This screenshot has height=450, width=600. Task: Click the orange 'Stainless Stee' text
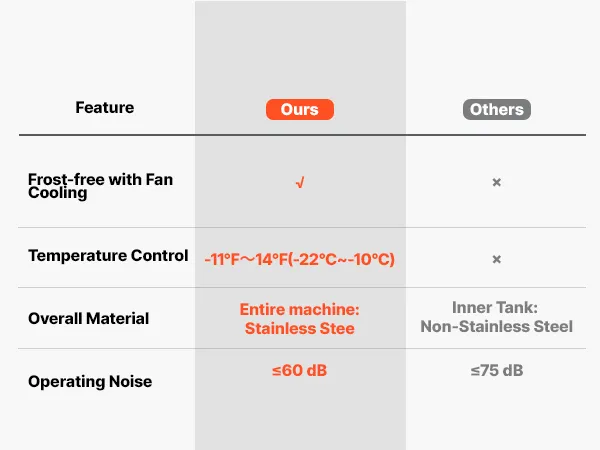pyautogui.click(x=300, y=328)
